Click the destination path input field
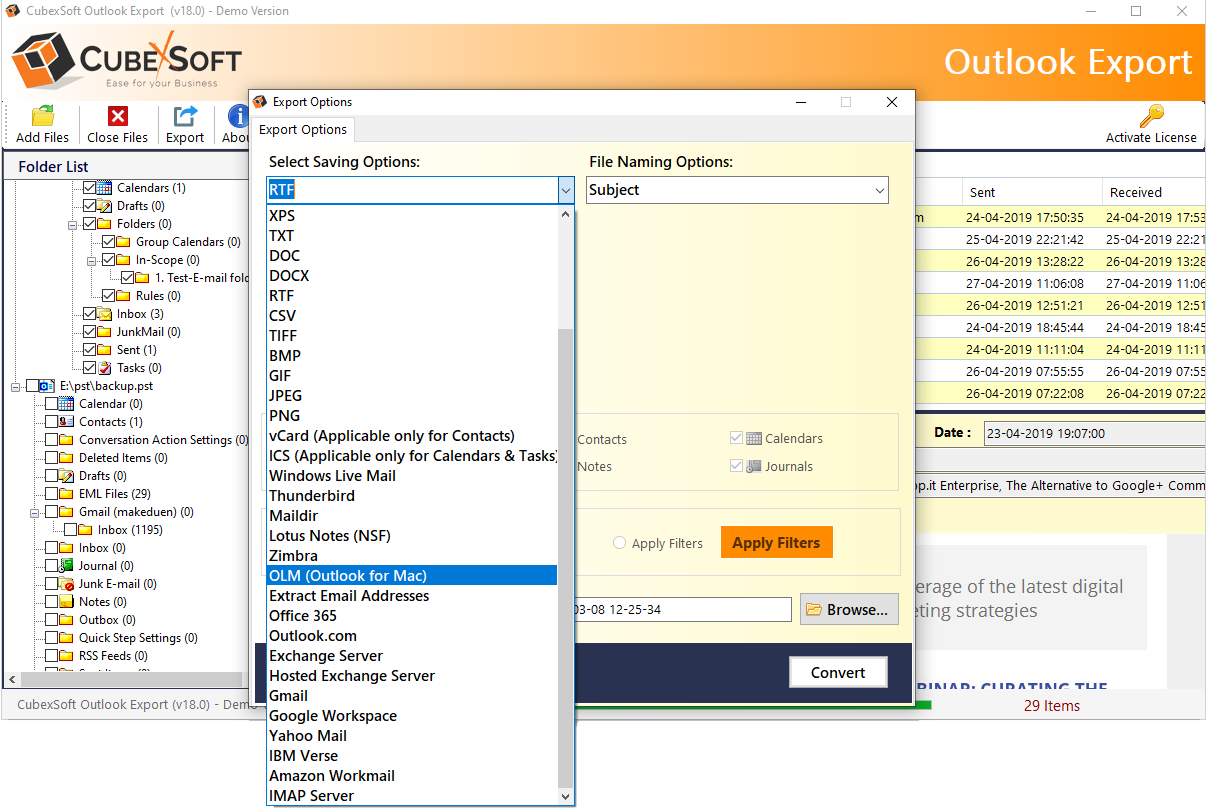 coord(683,610)
